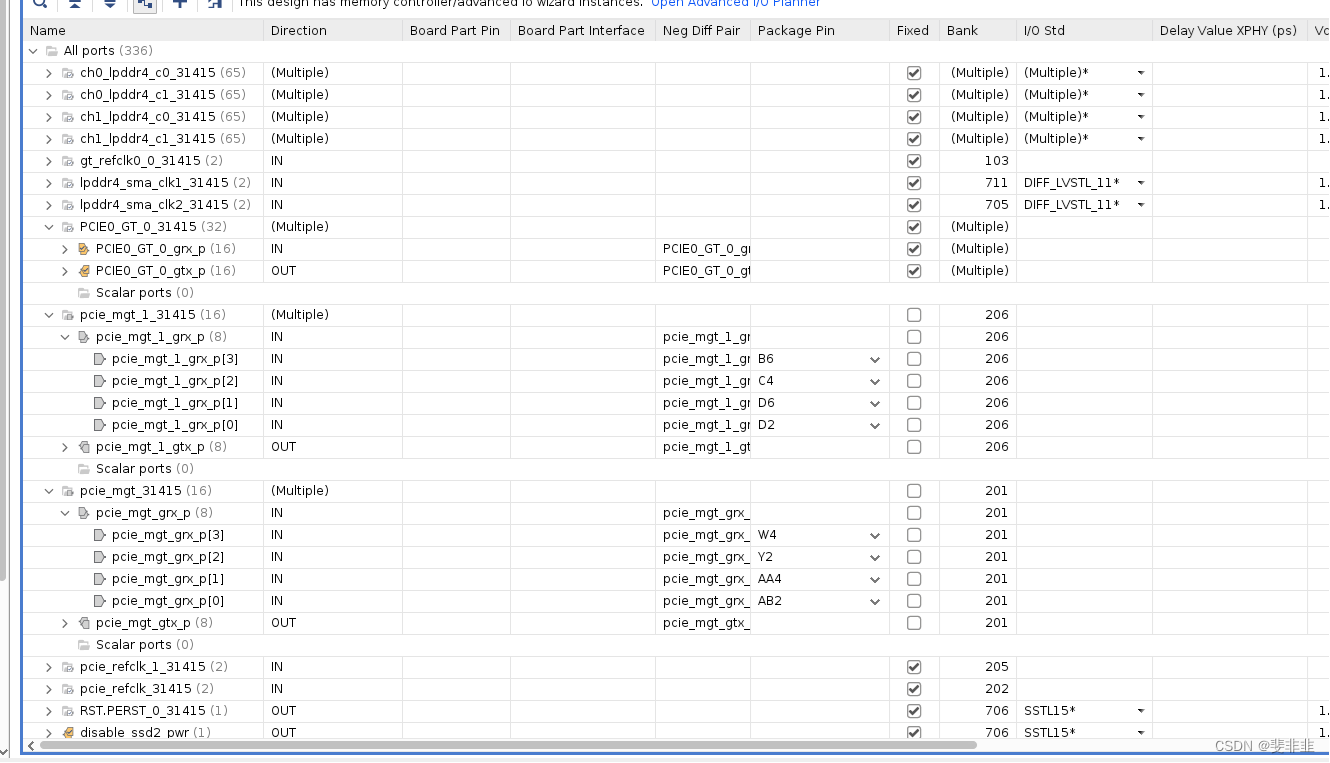
Task: Click the Collapse All toolbar icon
Action: pyautogui.click(x=75, y=4)
